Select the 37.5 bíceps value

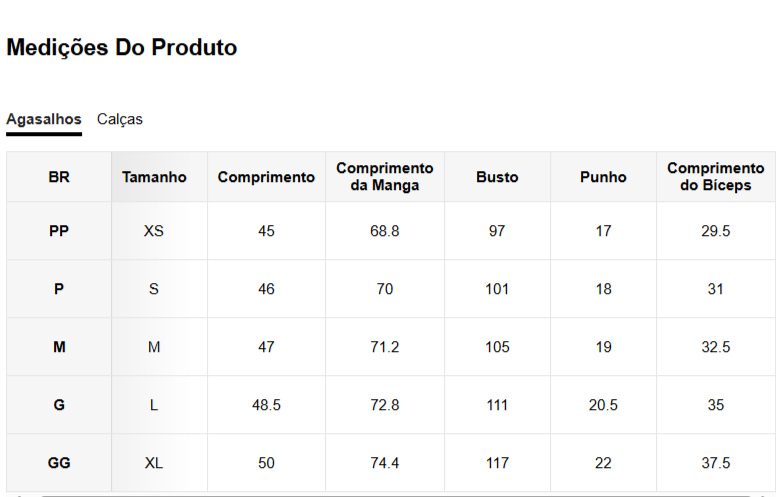715,463
